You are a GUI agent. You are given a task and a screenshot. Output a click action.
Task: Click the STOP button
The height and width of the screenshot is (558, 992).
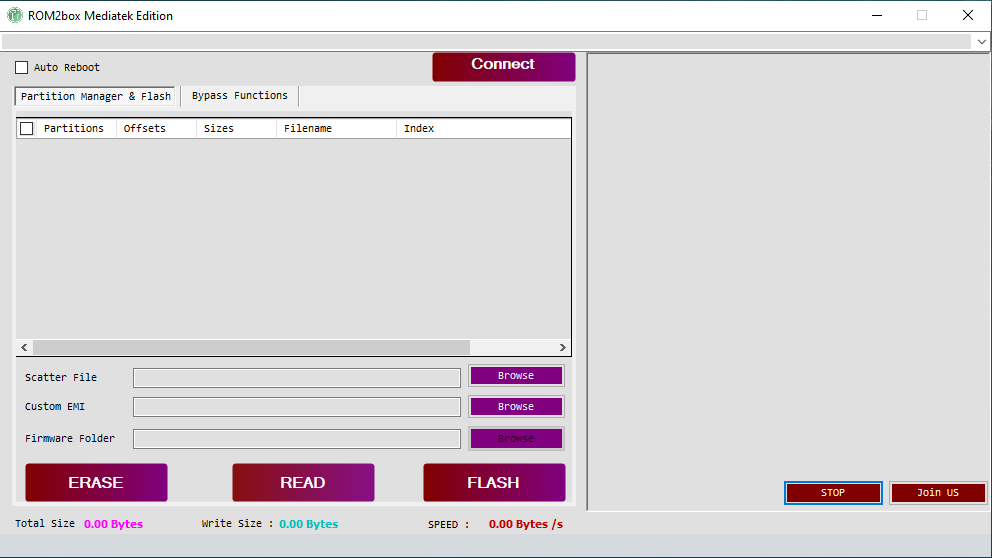833,493
